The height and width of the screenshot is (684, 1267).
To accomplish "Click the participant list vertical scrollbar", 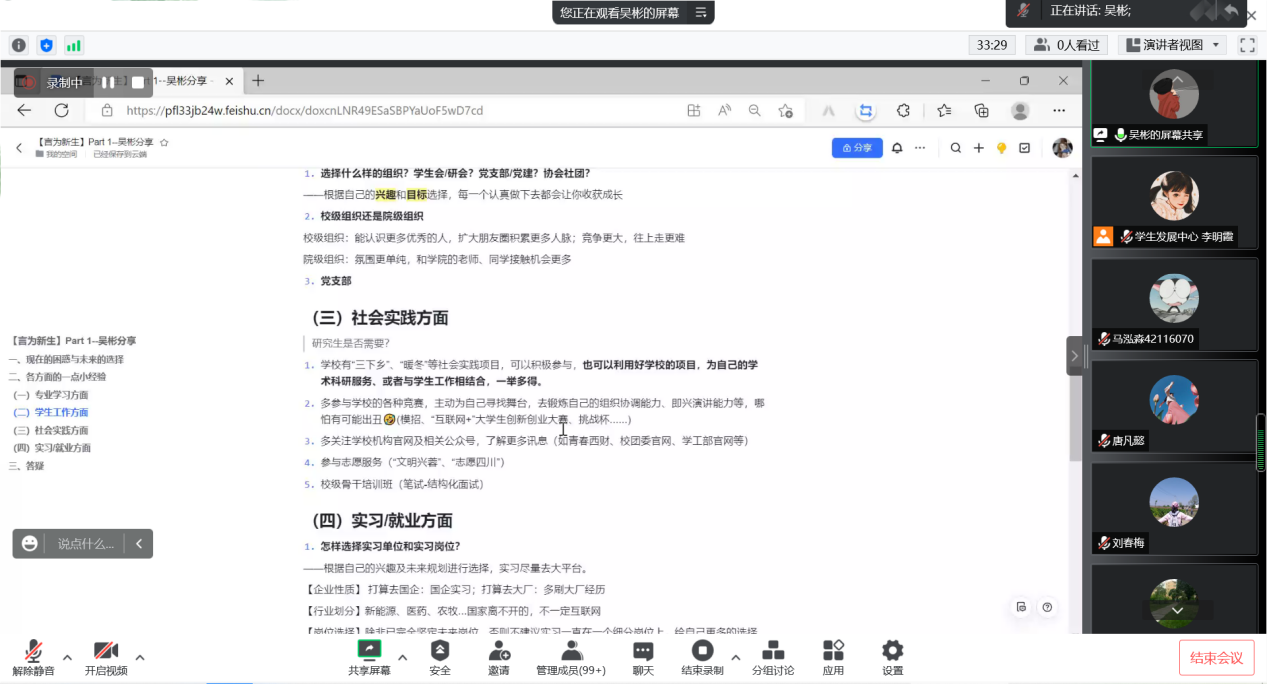I will pos(1260,440).
